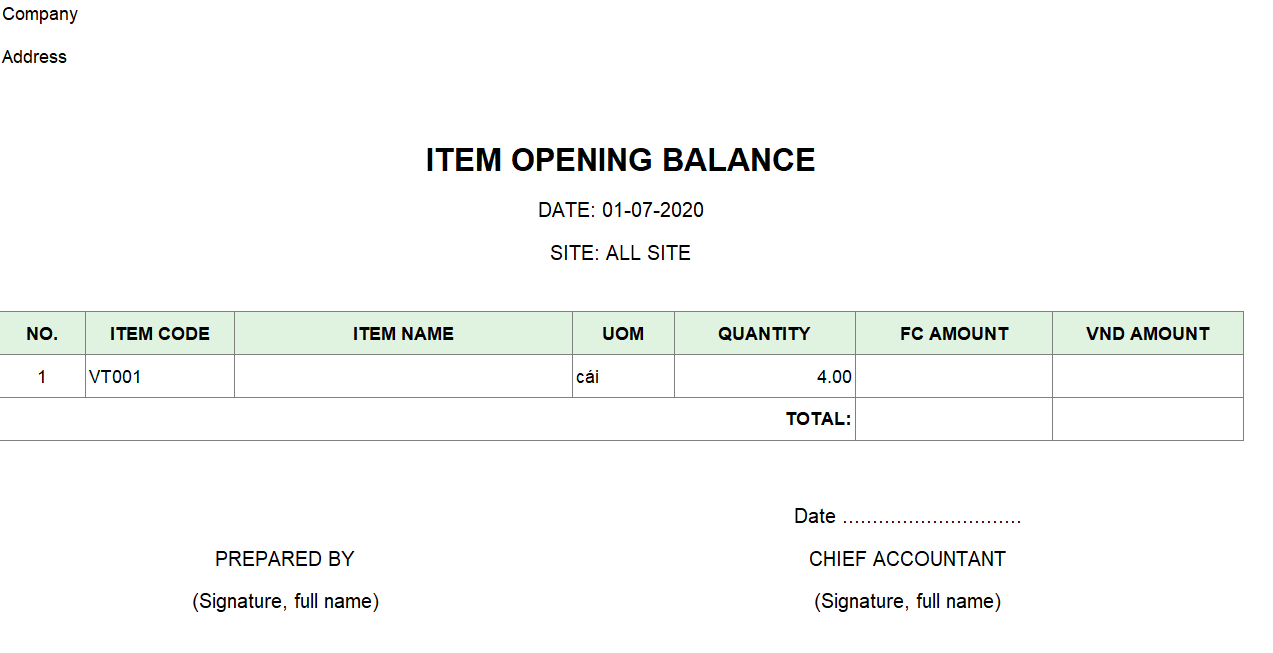The image size is (1273, 653).
Task: Click the VT001 item code cell
Action: point(115,377)
